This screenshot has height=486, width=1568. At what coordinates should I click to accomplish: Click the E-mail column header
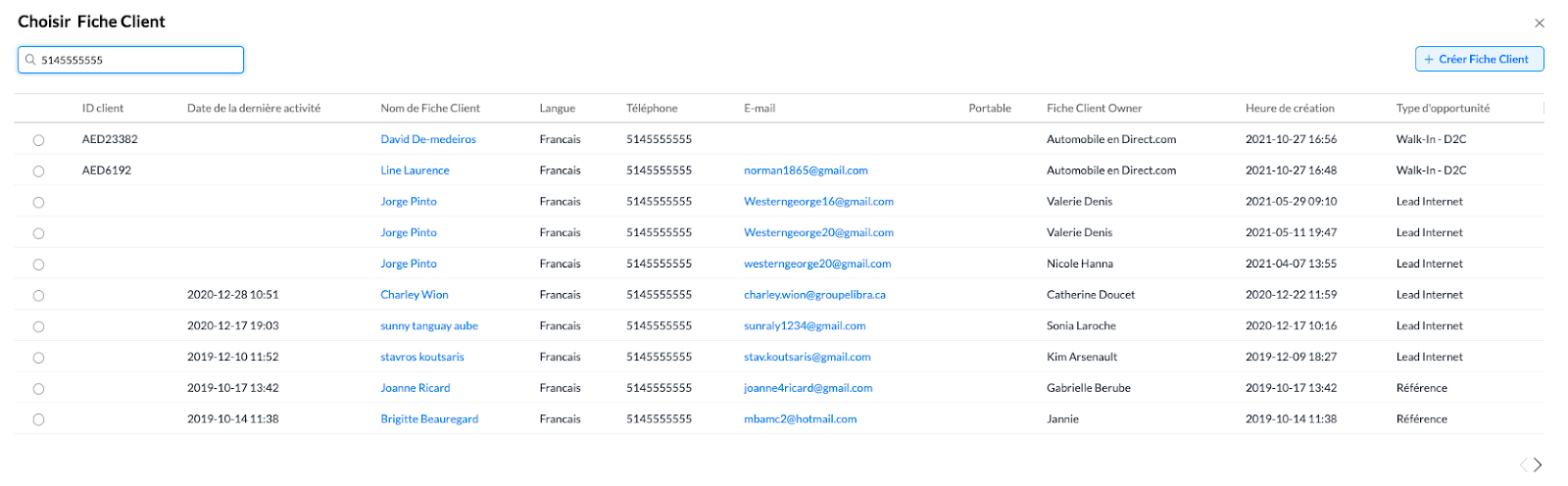[759, 109]
